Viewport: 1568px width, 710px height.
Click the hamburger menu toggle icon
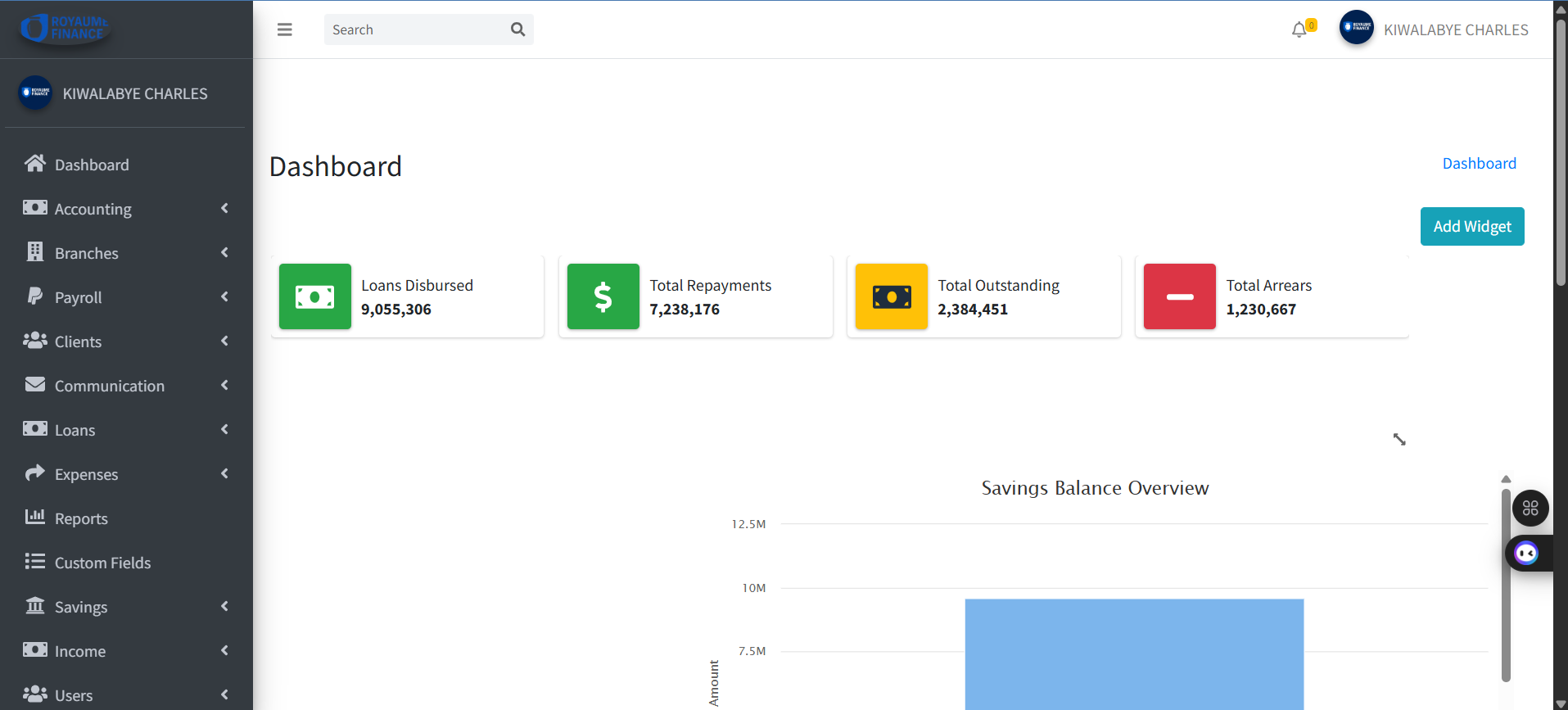point(284,29)
